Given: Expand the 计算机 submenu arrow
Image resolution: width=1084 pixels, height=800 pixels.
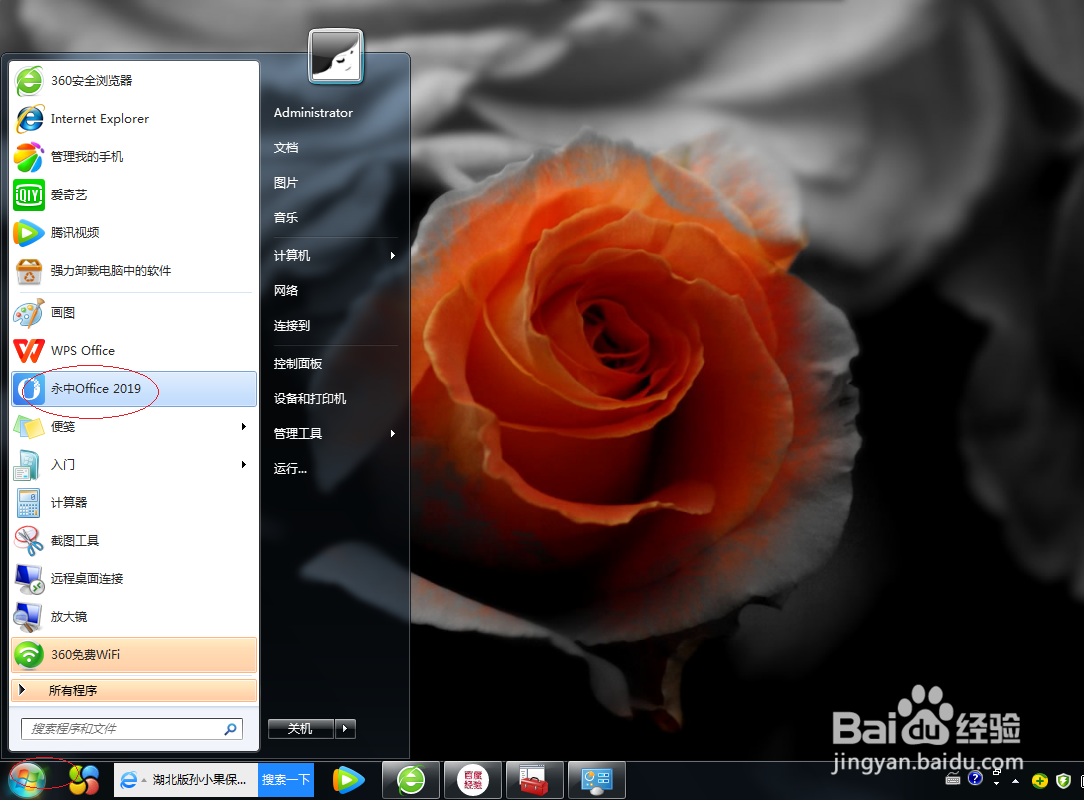Looking at the screenshot, I should pyautogui.click(x=393, y=256).
